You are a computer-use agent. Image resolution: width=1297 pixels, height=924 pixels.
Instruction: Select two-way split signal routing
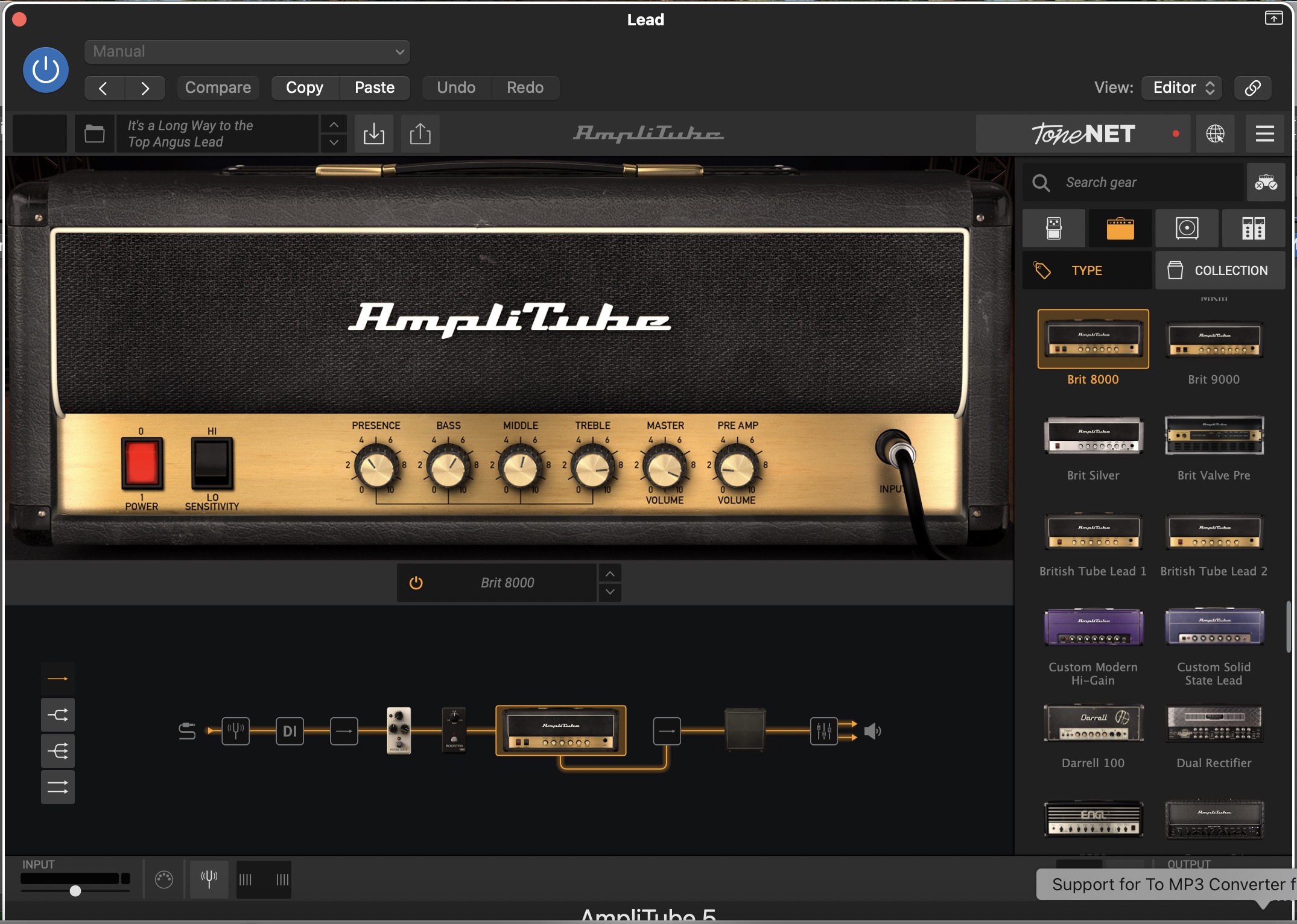coord(58,715)
